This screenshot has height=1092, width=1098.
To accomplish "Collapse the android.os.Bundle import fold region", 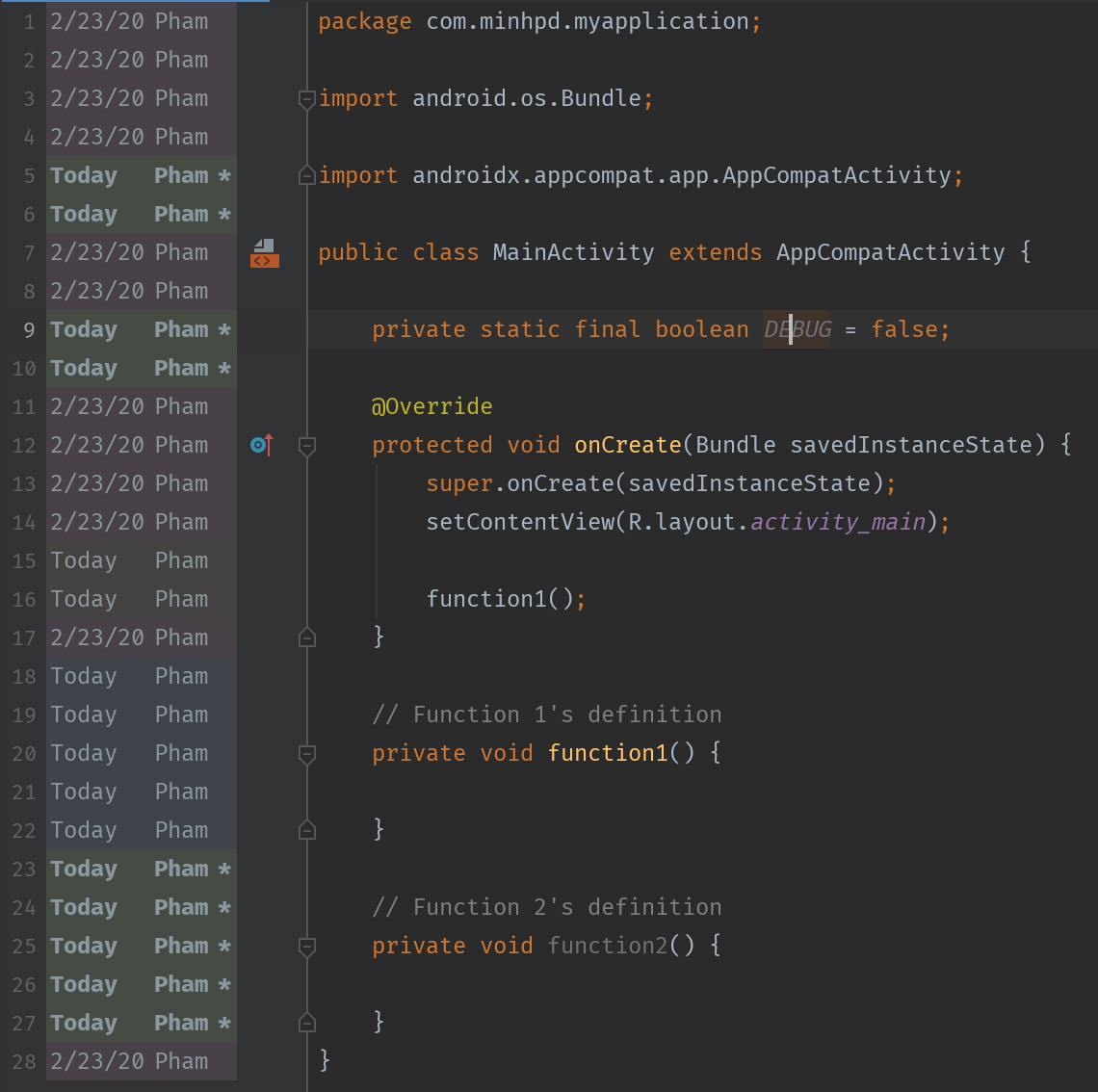I will (x=306, y=98).
